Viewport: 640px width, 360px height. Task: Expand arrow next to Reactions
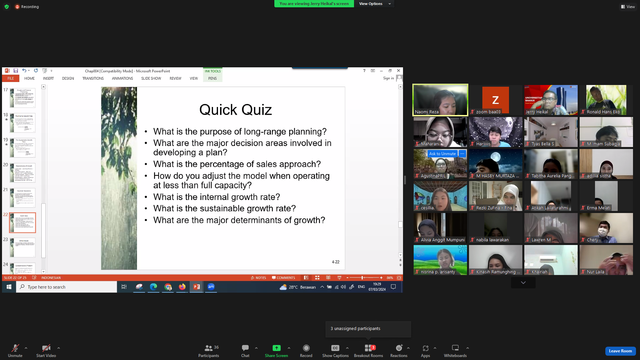tap(408, 348)
